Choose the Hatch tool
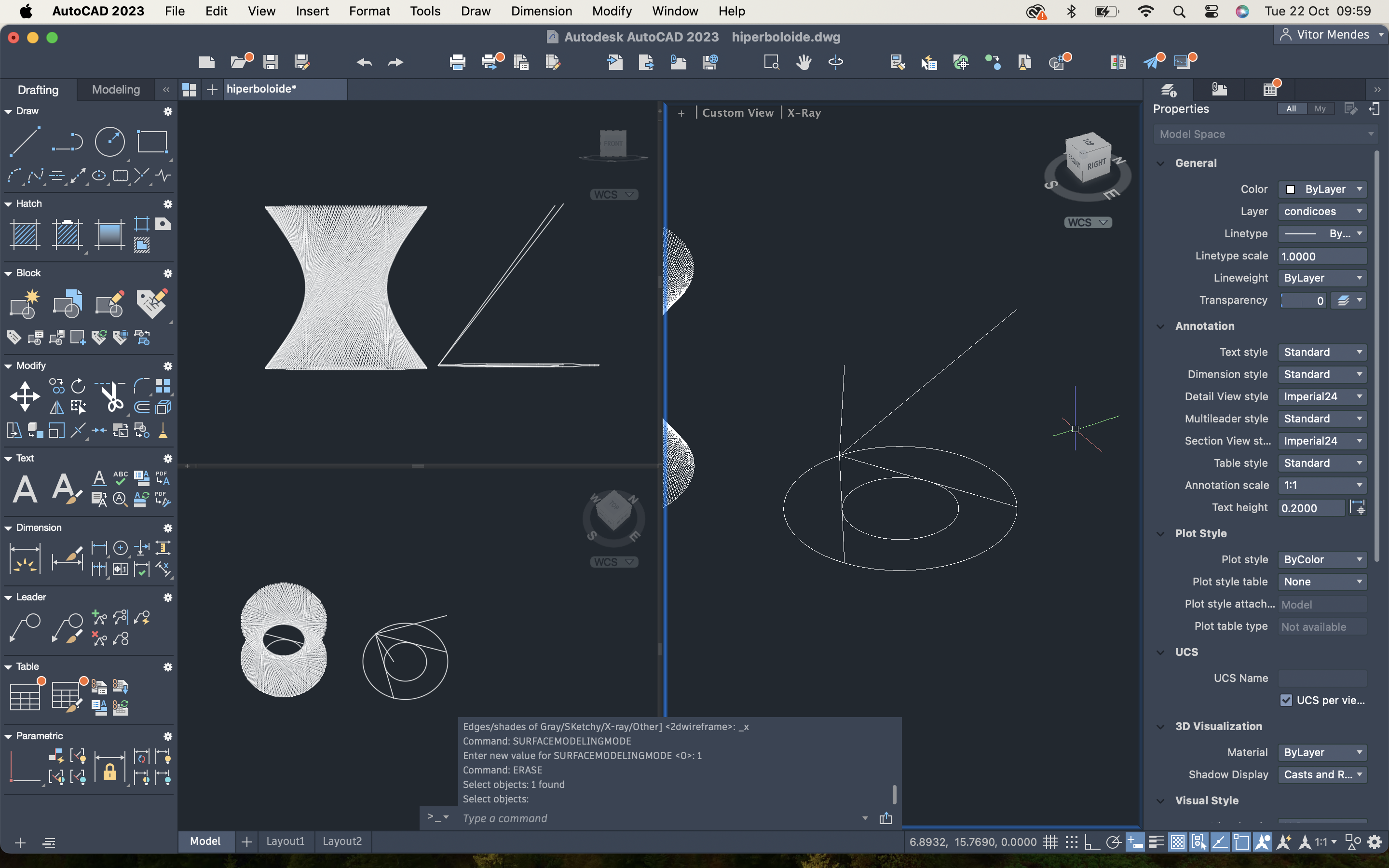This screenshot has height=868, width=1389. [x=25, y=234]
